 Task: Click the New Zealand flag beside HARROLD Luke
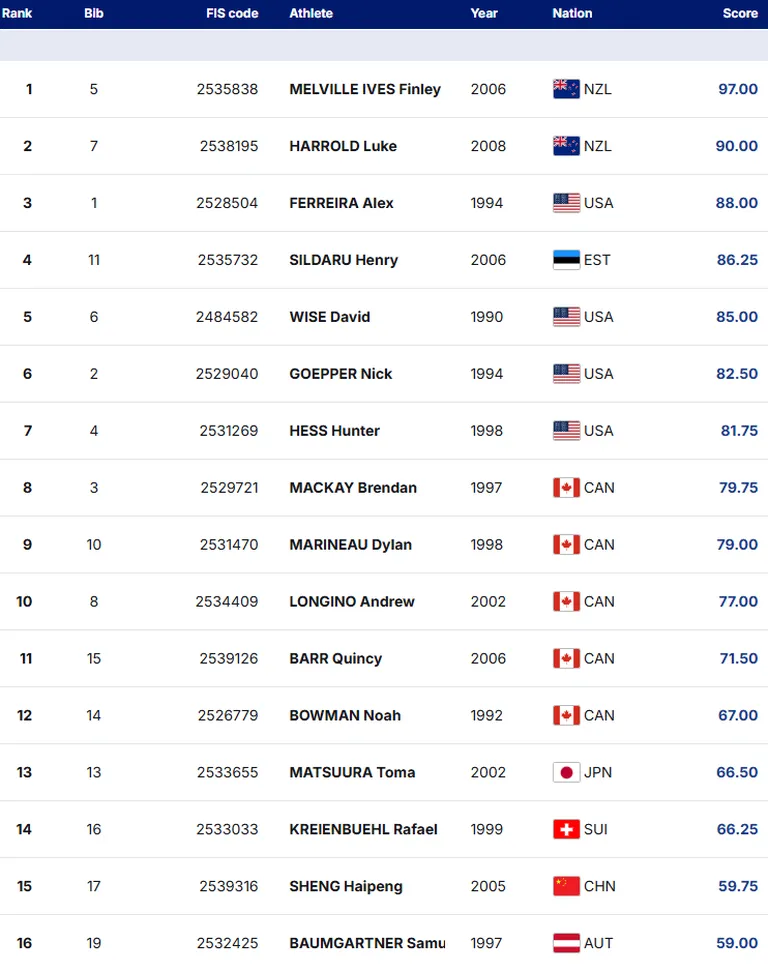click(566, 146)
